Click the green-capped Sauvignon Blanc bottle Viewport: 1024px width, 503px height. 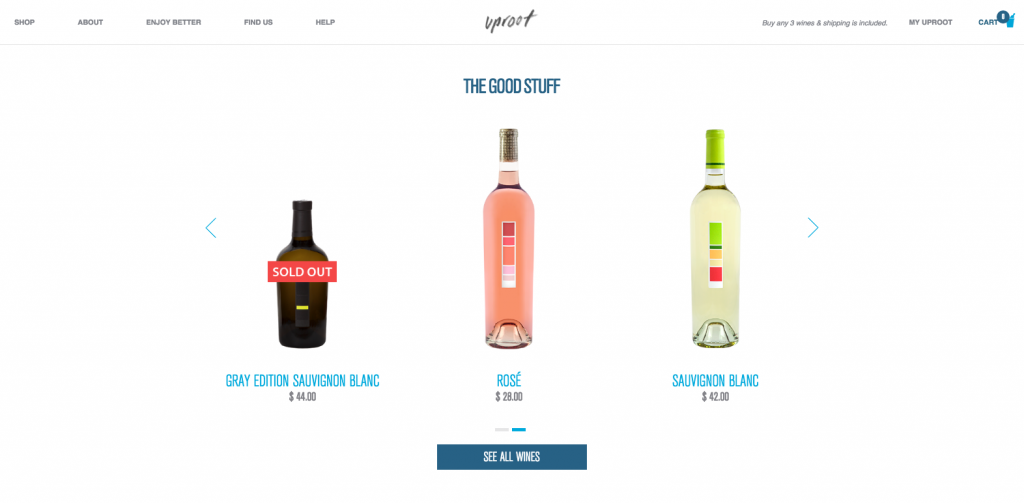715,238
